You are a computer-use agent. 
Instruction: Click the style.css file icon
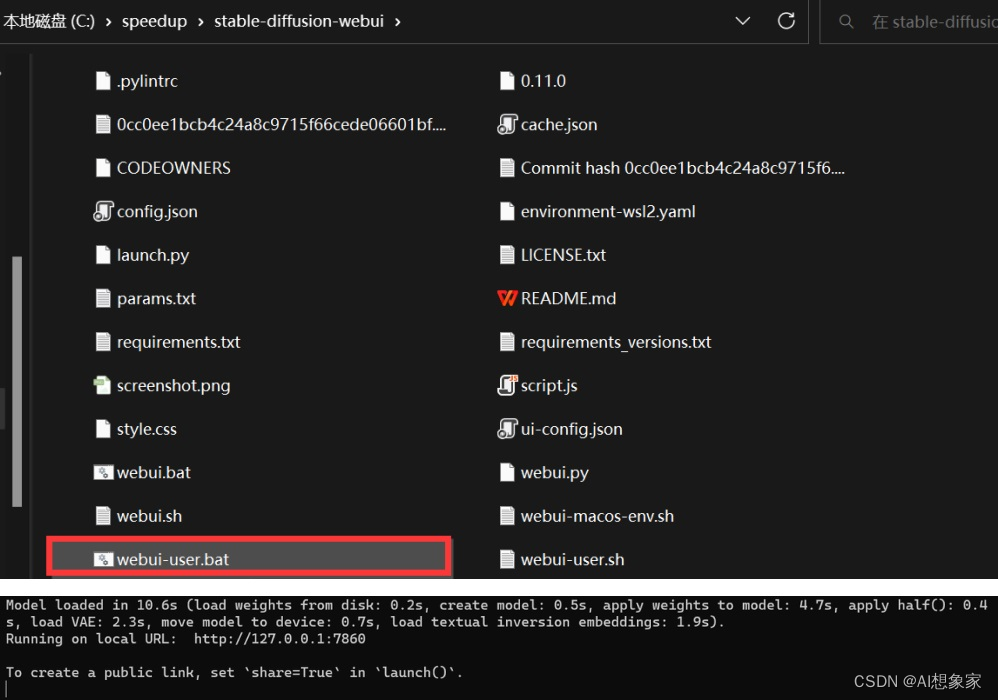[102, 429]
